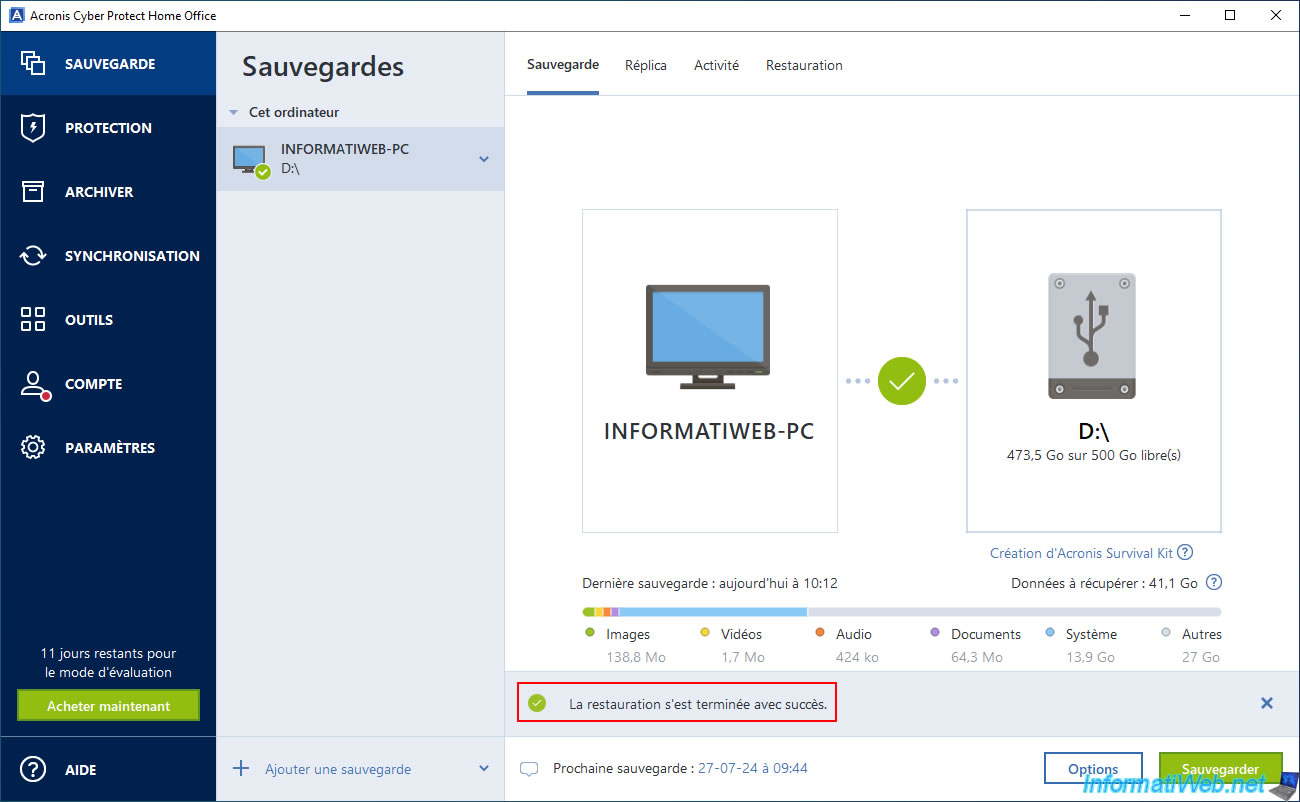The image size is (1300, 802).
Task: Click the orange Audio legend dot
Action: (820, 632)
